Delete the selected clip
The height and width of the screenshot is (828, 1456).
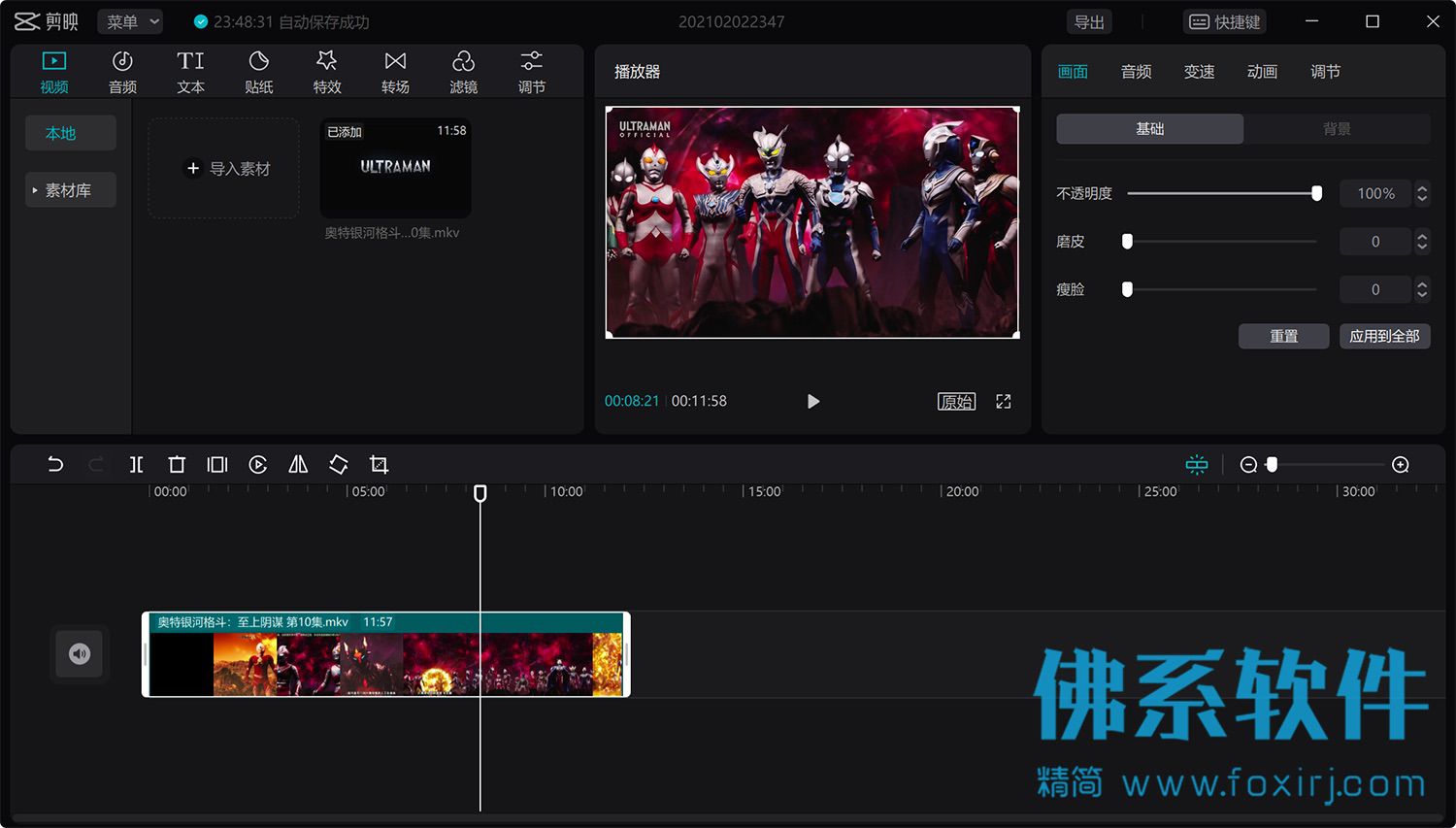[x=177, y=465]
